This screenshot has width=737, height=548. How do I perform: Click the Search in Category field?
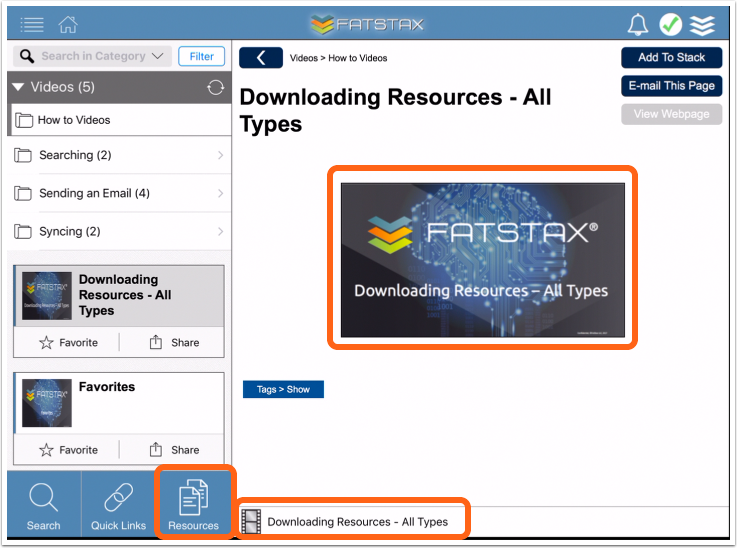93,56
